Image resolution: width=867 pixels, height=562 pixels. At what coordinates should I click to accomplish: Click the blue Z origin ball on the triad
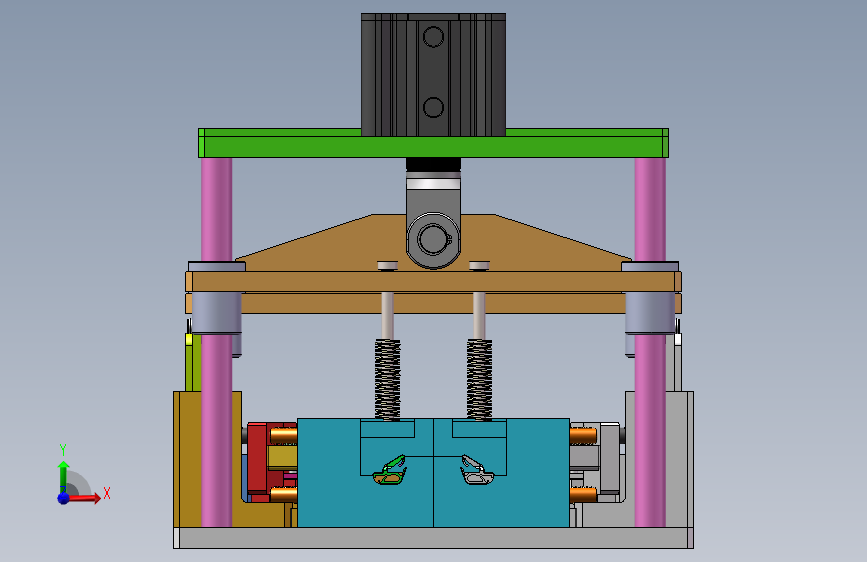click(64, 498)
